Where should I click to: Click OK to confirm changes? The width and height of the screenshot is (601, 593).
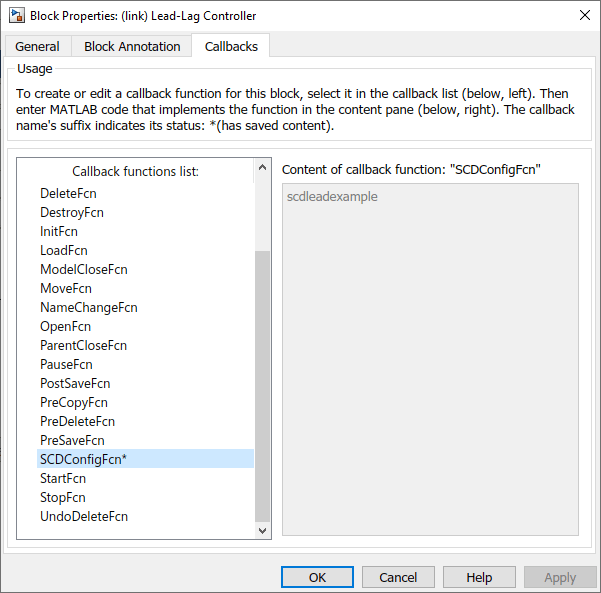point(317,577)
